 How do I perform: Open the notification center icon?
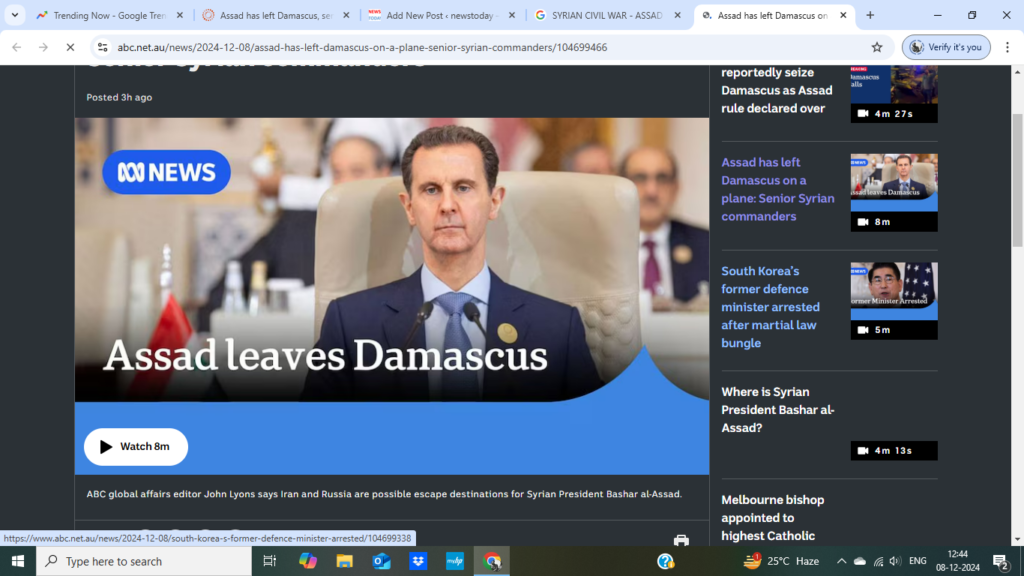pyautogui.click(x=1001, y=561)
